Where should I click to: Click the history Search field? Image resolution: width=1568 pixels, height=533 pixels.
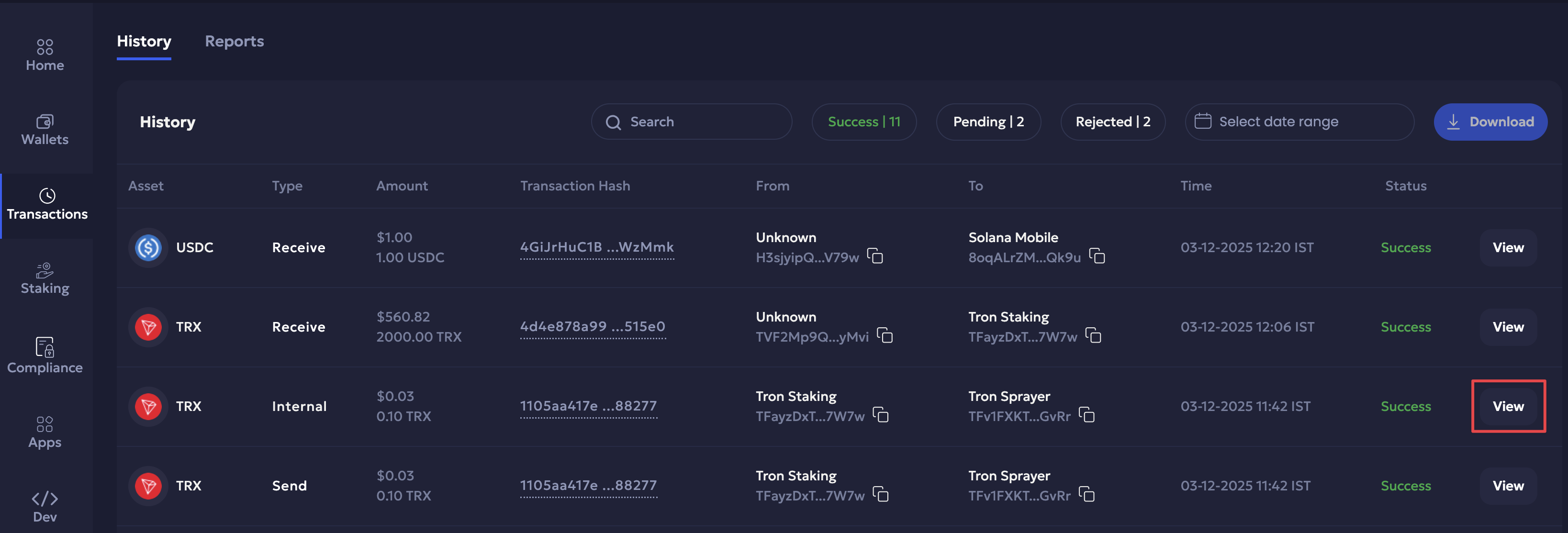point(691,122)
